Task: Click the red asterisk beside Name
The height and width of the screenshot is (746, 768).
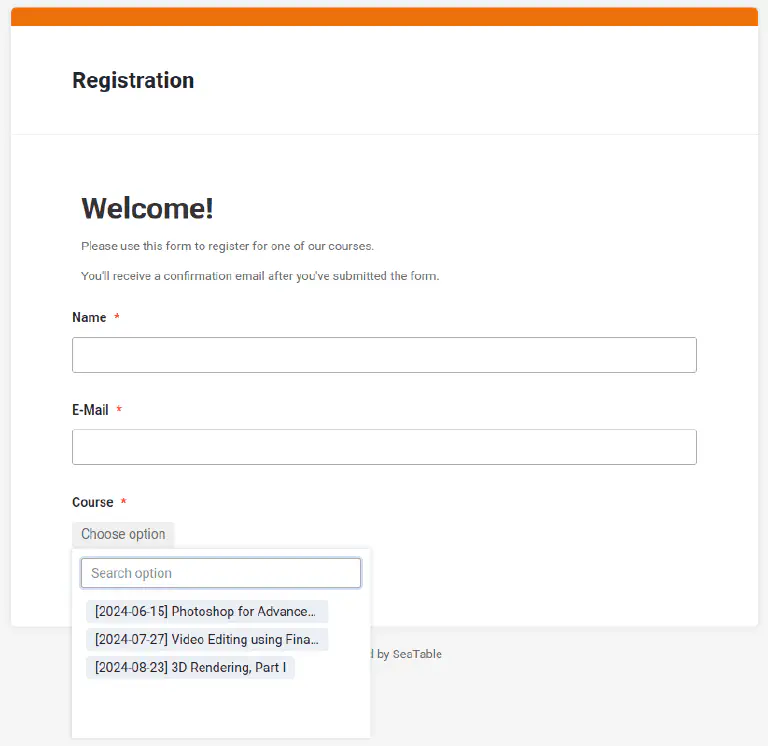Action: point(117,318)
